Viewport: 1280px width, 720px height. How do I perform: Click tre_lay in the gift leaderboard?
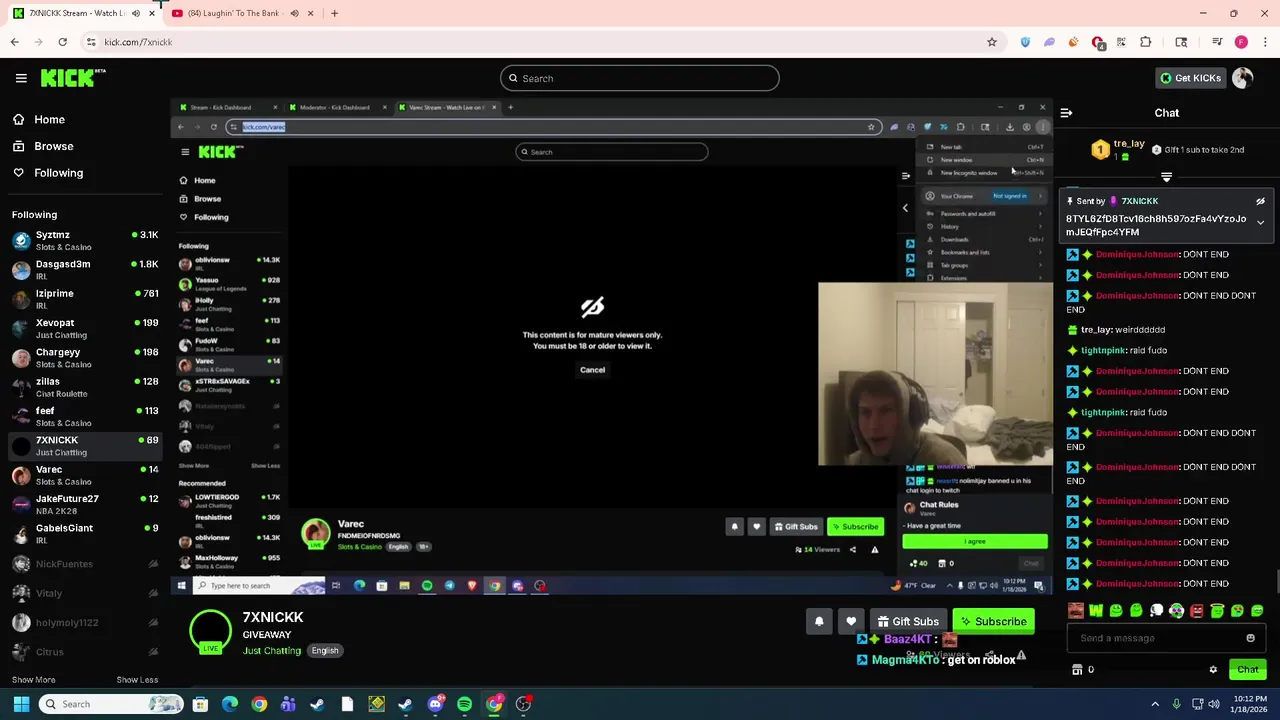1128,144
